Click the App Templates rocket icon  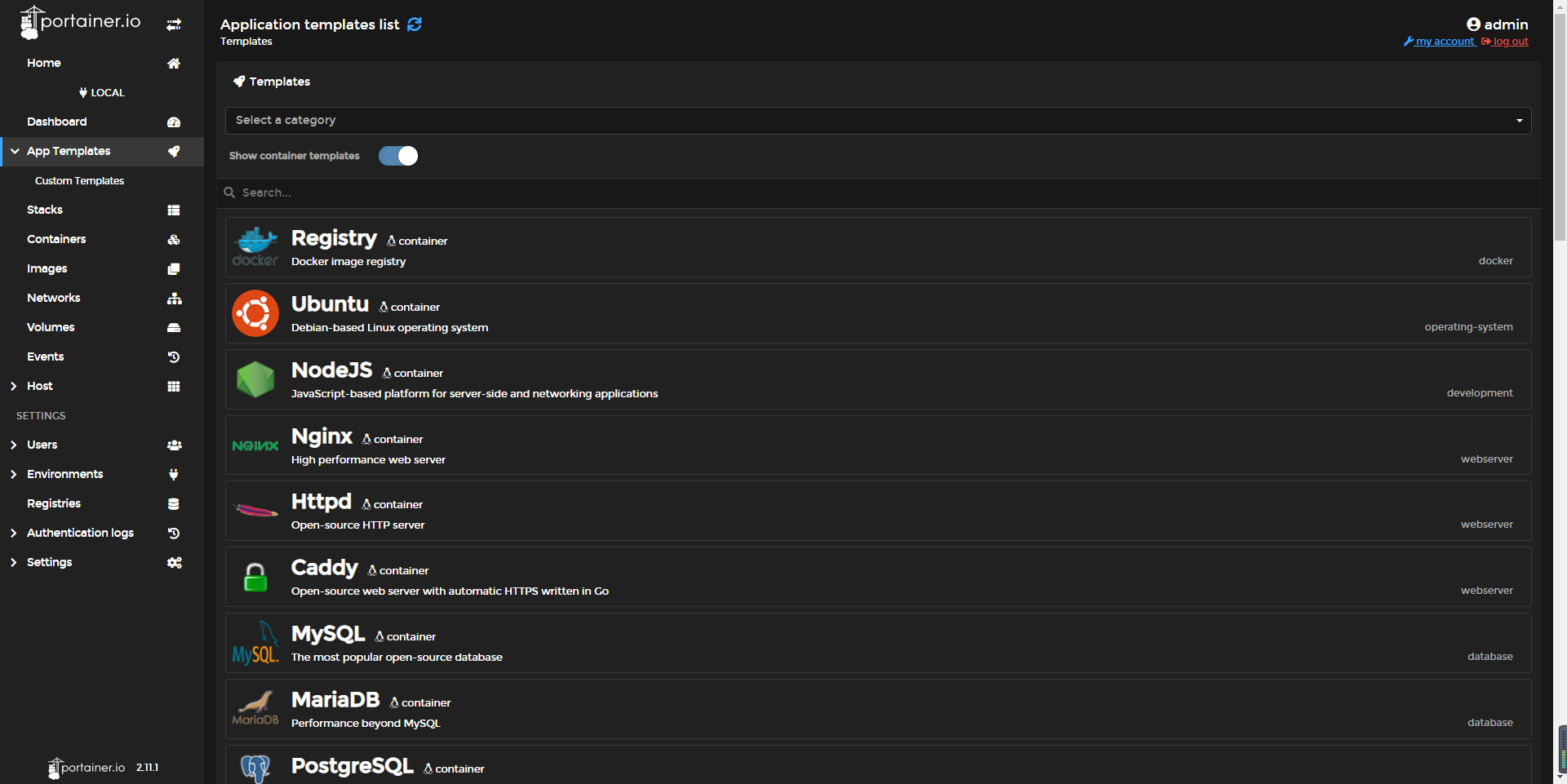(x=174, y=151)
